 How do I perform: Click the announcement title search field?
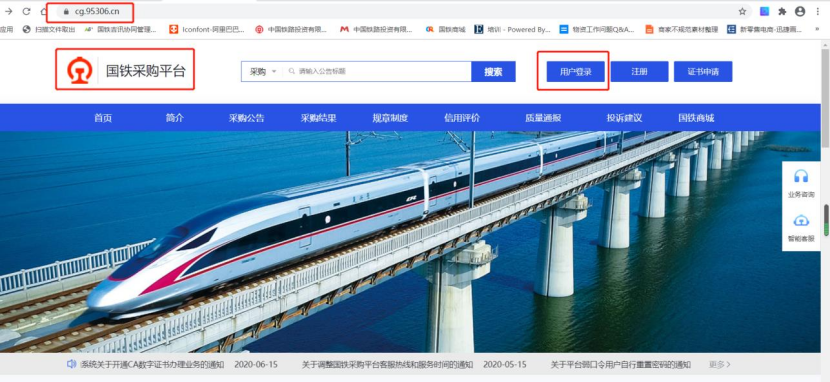pyautogui.click(x=377, y=71)
